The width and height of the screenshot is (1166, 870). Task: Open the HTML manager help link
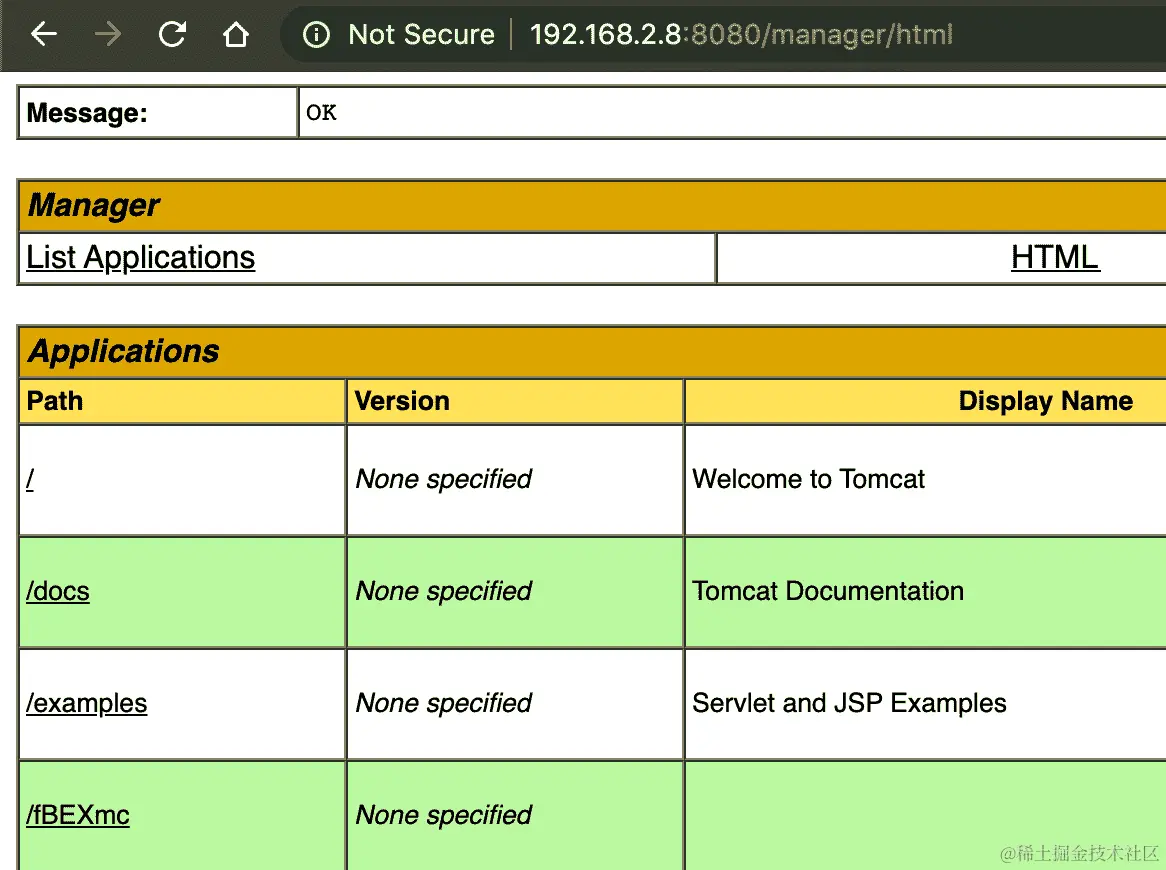click(x=1054, y=258)
